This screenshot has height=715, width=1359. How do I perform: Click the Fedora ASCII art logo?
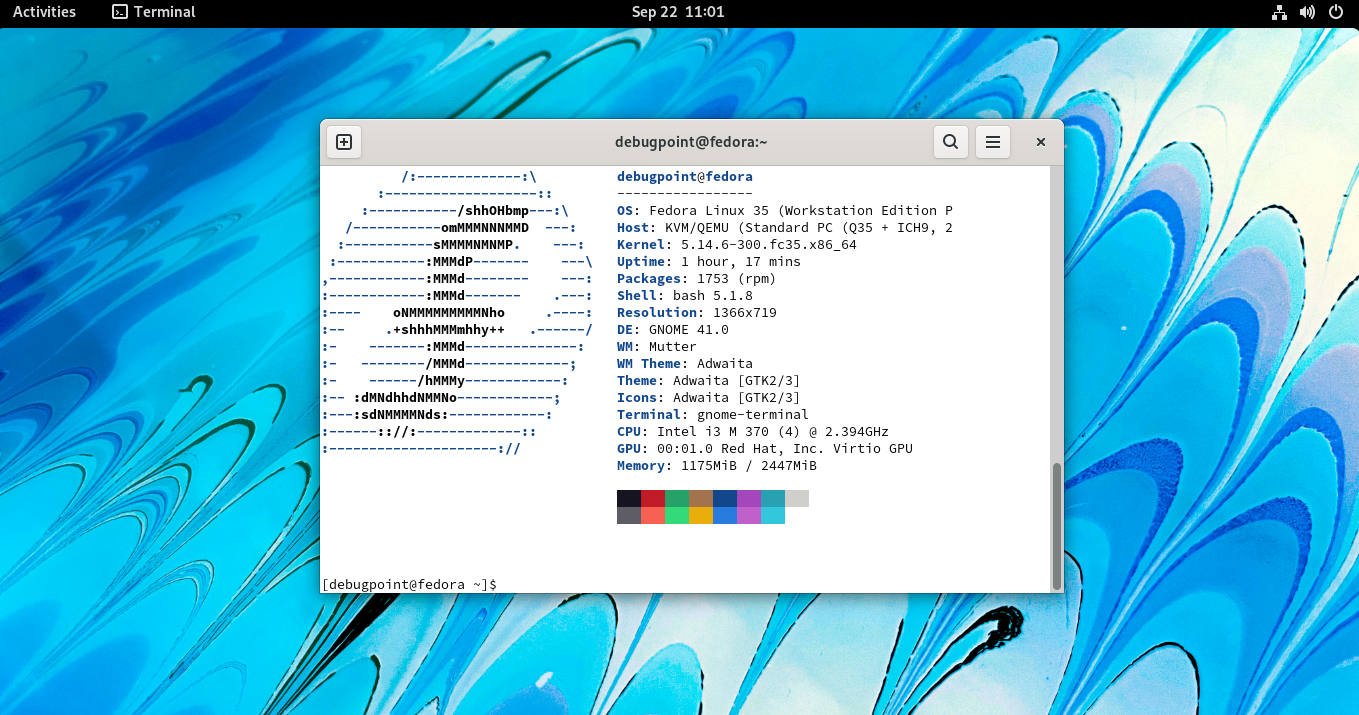coord(458,313)
